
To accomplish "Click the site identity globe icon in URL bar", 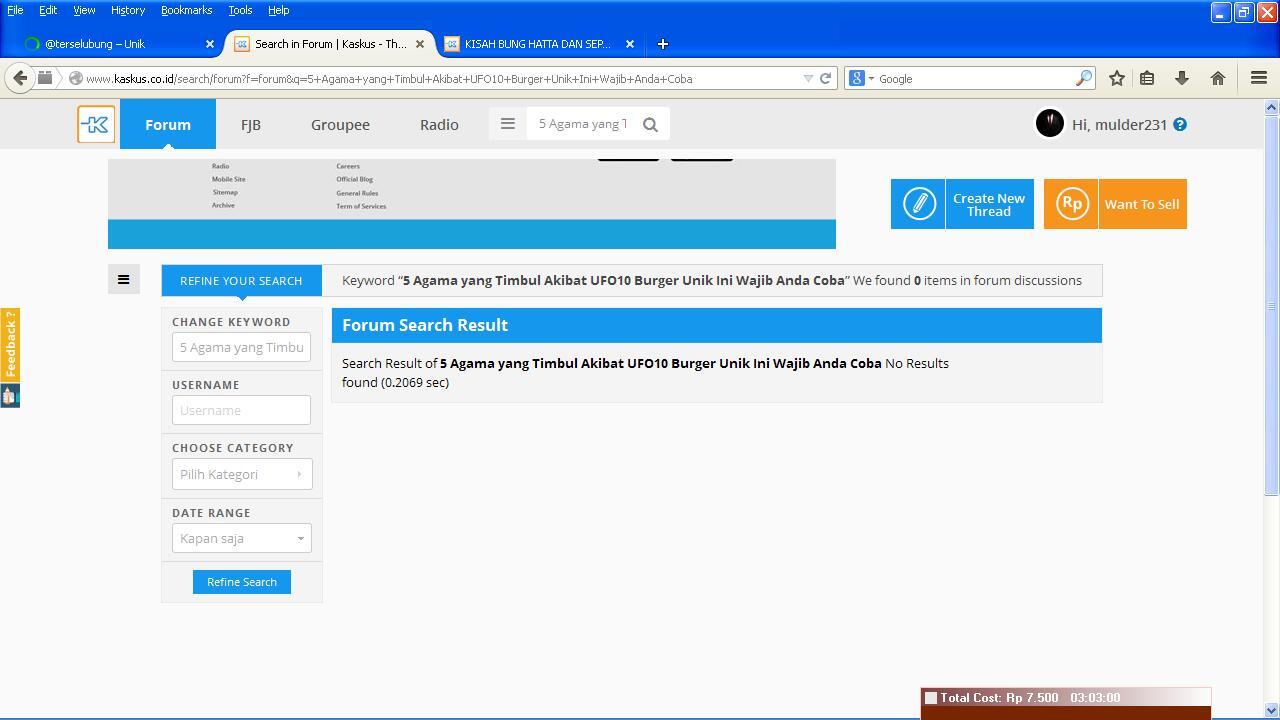I will [75, 78].
